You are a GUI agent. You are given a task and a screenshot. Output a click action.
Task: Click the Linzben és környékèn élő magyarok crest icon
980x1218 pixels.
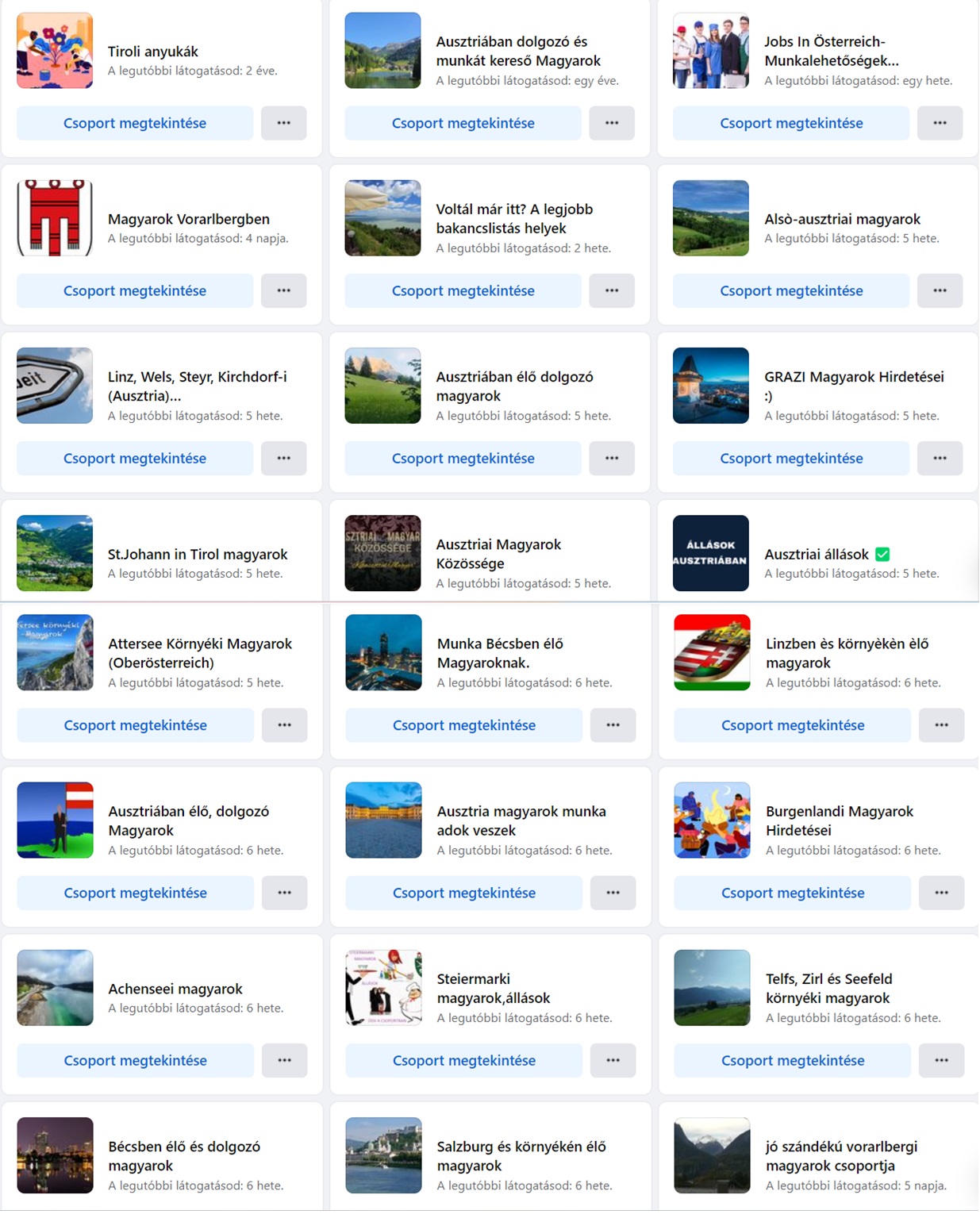712,652
